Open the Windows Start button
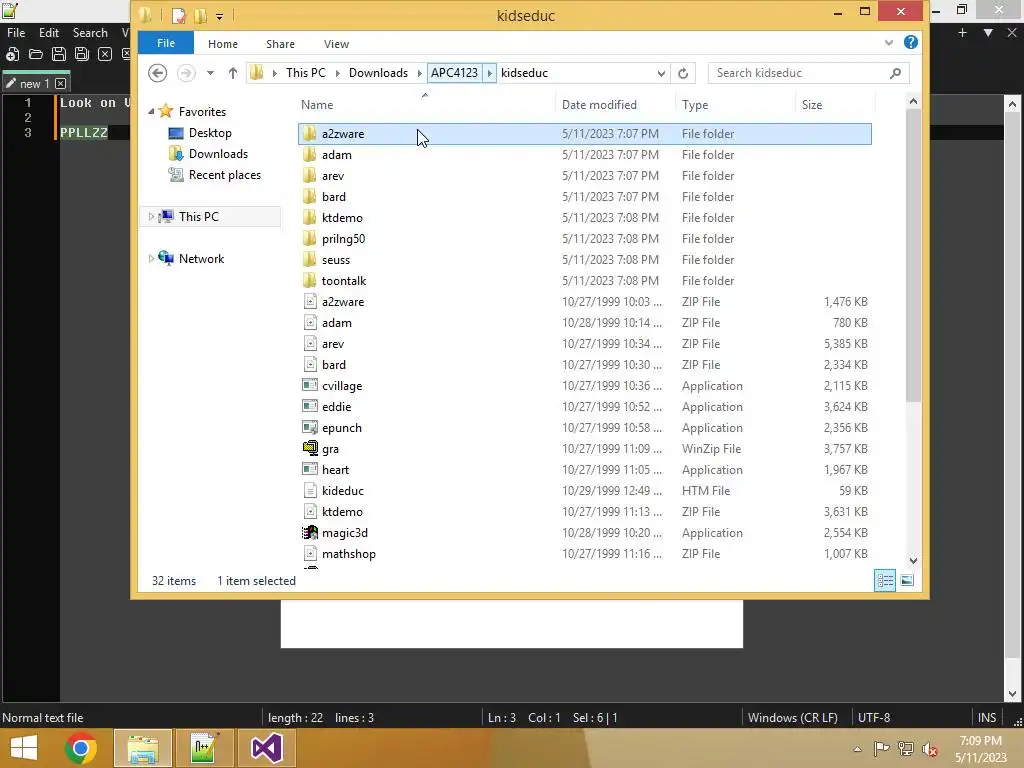 coord(24,748)
